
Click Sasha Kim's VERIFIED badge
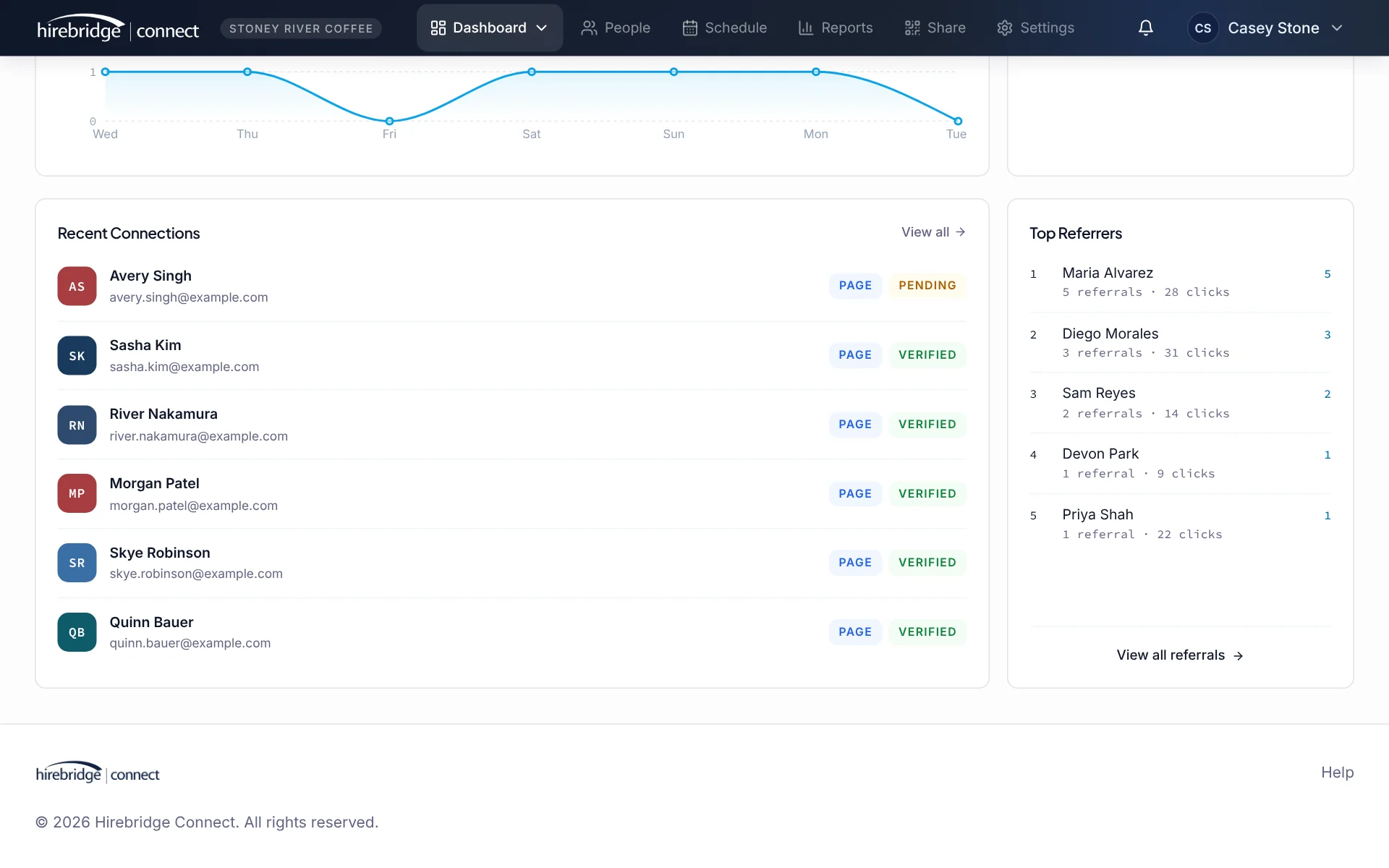(927, 355)
